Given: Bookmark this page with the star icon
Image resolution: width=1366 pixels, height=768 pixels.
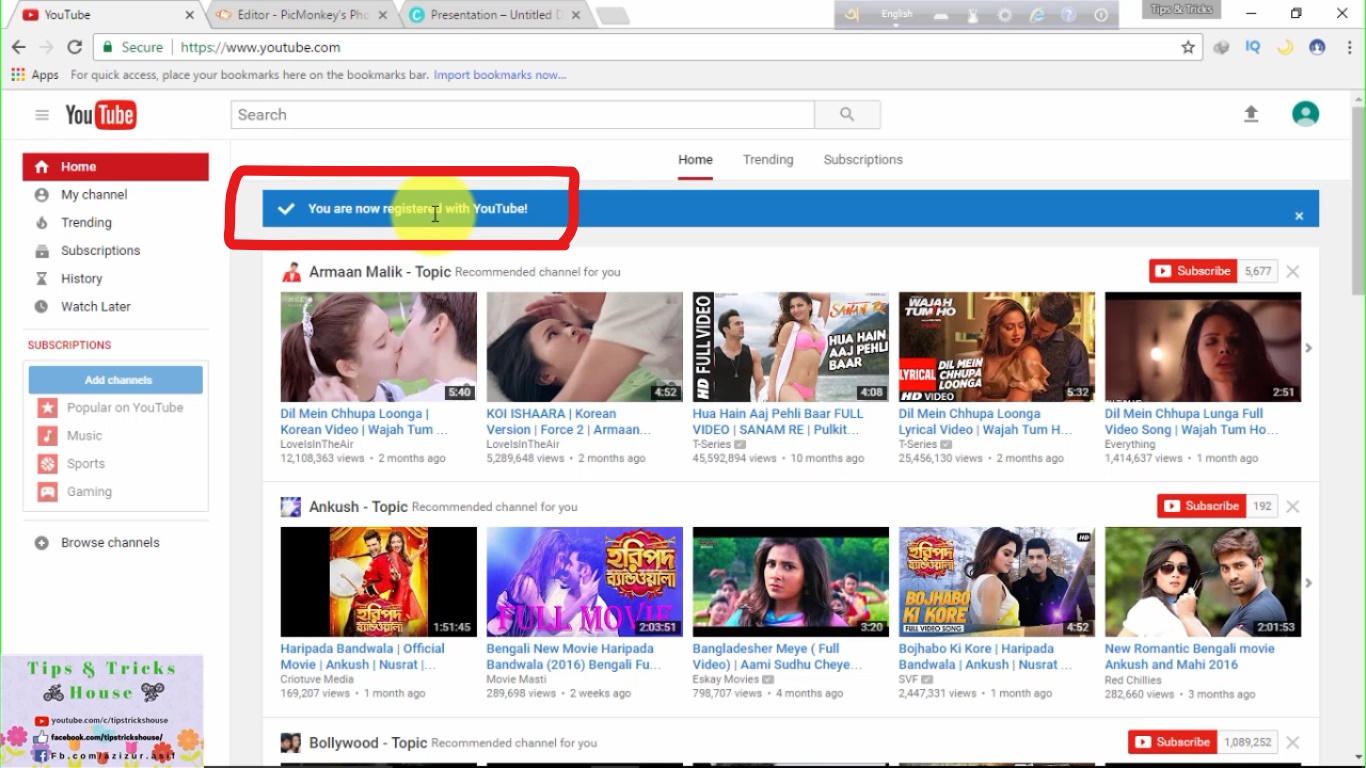Looking at the screenshot, I should click(1188, 47).
